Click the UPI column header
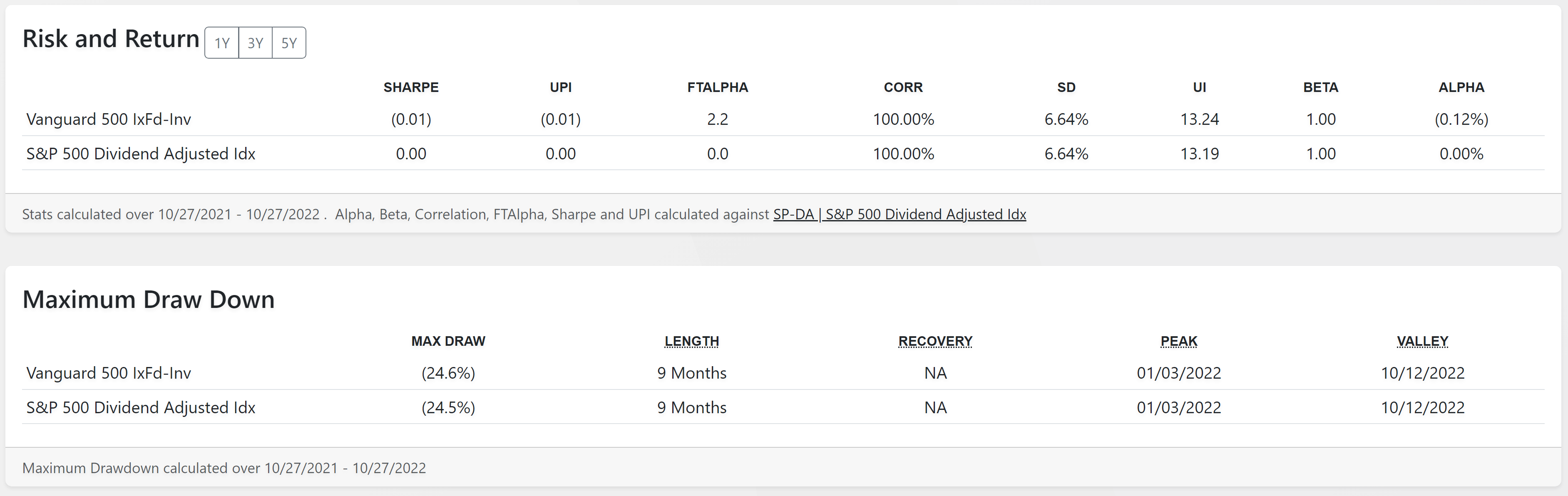Screen dimensions: 1568x496 (561, 88)
